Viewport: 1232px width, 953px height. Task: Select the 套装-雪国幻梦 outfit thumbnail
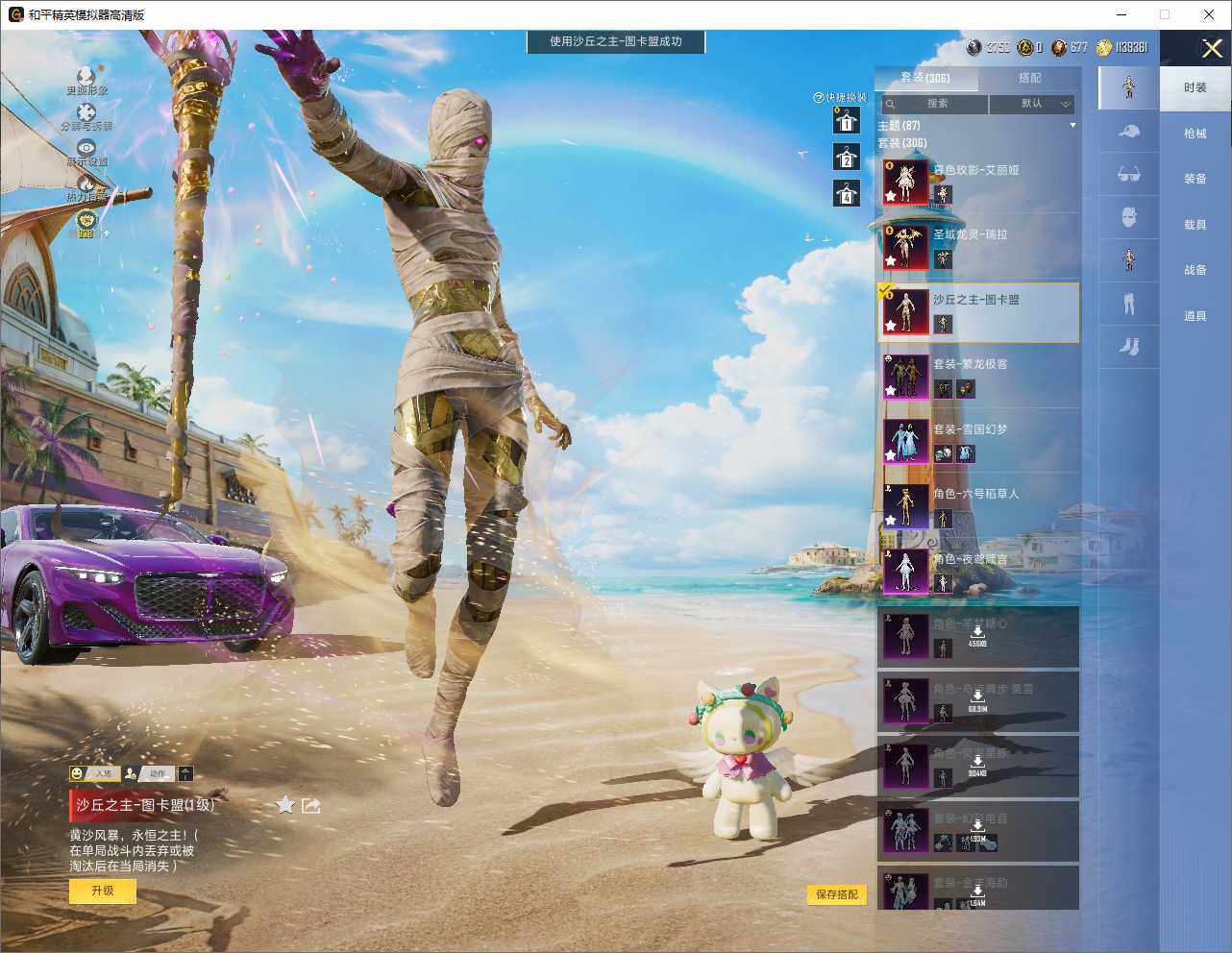pyautogui.click(x=905, y=441)
